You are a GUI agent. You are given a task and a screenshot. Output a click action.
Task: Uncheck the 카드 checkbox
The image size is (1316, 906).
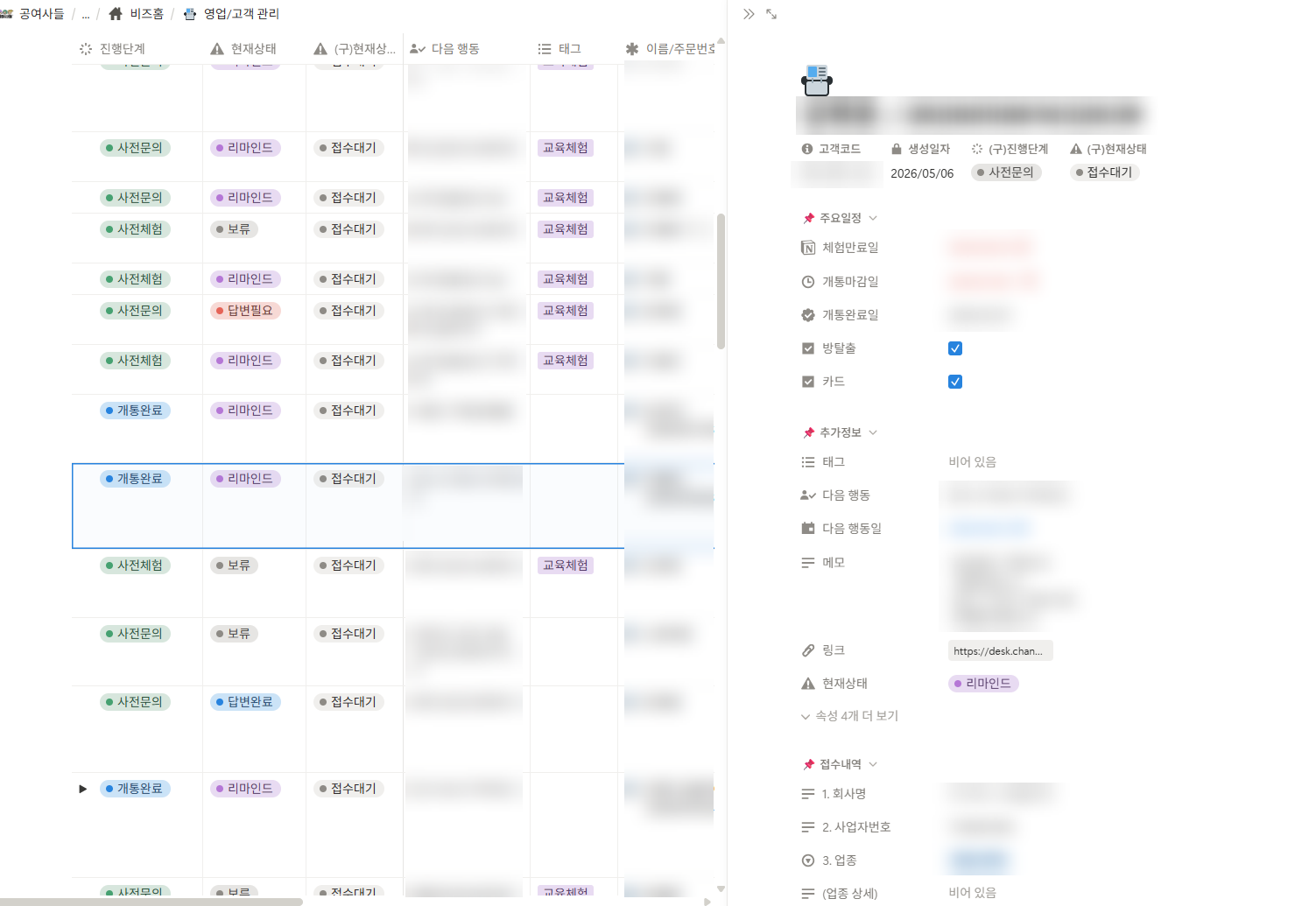[x=955, y=382]
